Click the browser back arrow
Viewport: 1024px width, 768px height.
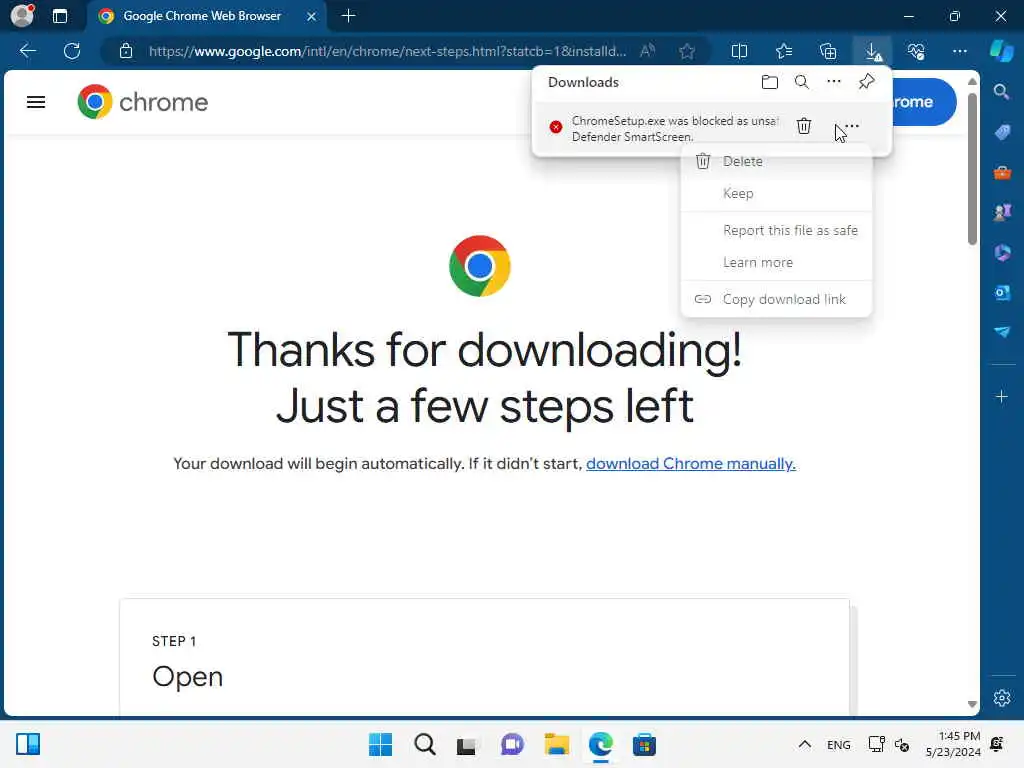[x=27, y=51]
